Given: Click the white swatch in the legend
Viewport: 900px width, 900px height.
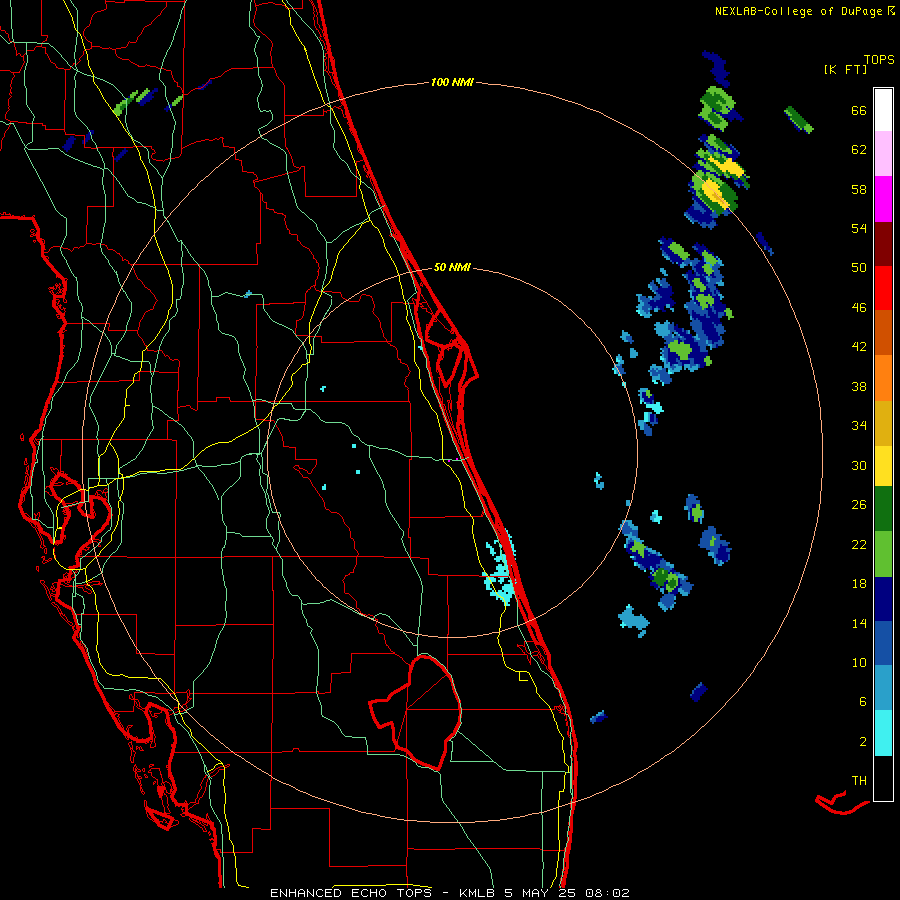Looking at the screenshot, I should [883, 110].
